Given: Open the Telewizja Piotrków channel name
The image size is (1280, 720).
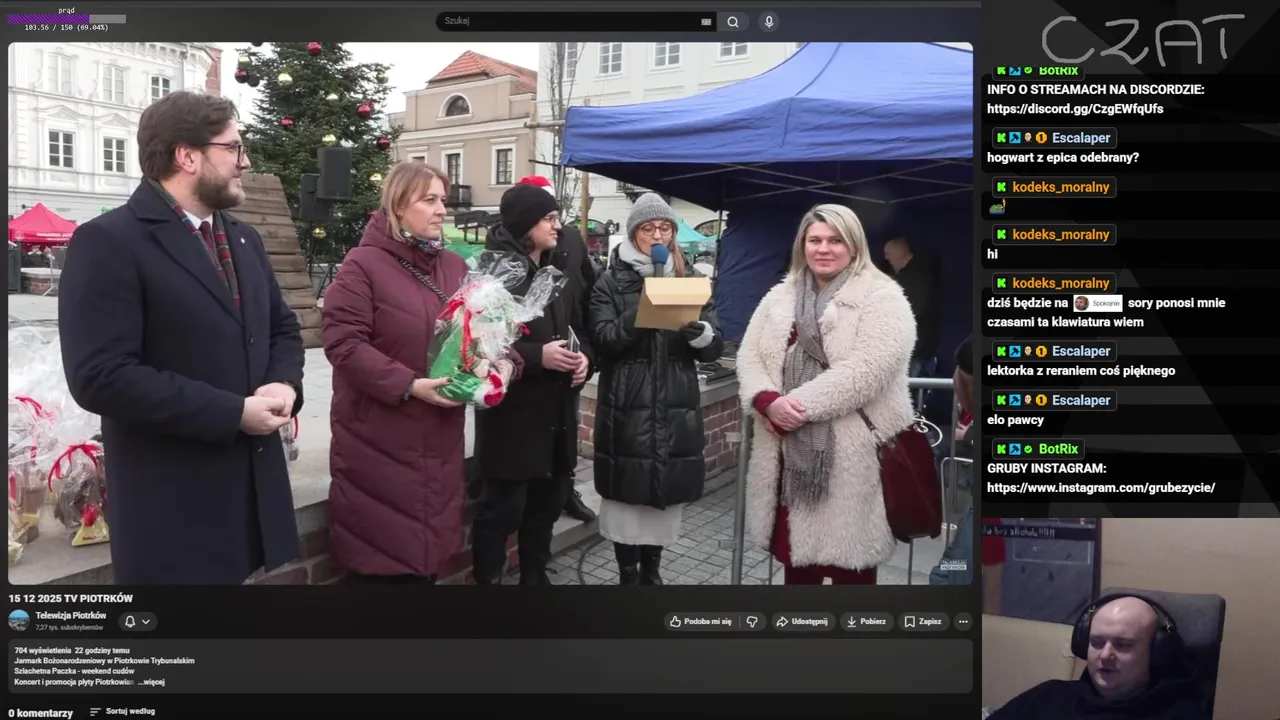Looking at the screenshot, I should (71, 615).
